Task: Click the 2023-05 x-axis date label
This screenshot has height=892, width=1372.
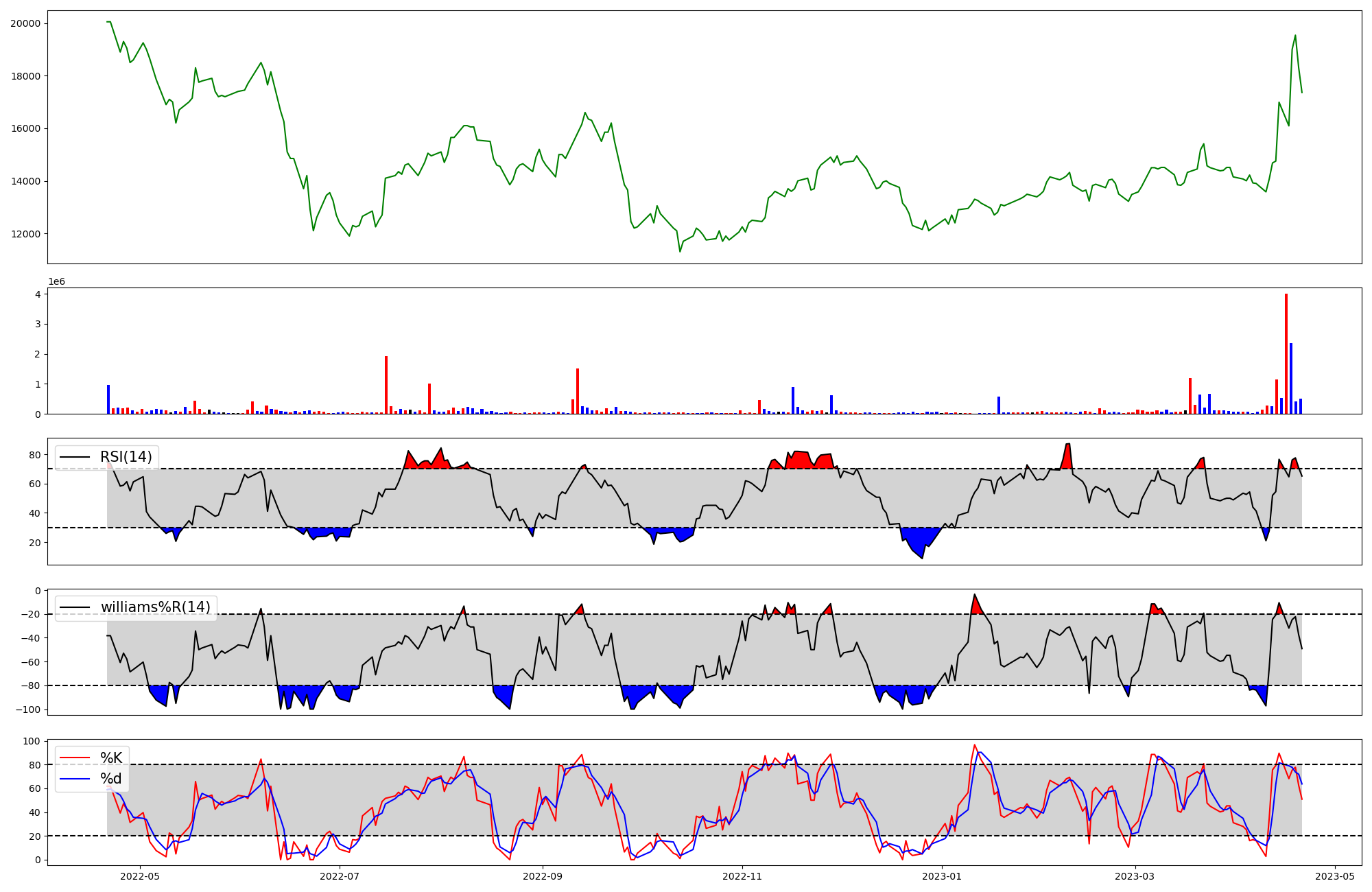Action: tap(1335, 876)
